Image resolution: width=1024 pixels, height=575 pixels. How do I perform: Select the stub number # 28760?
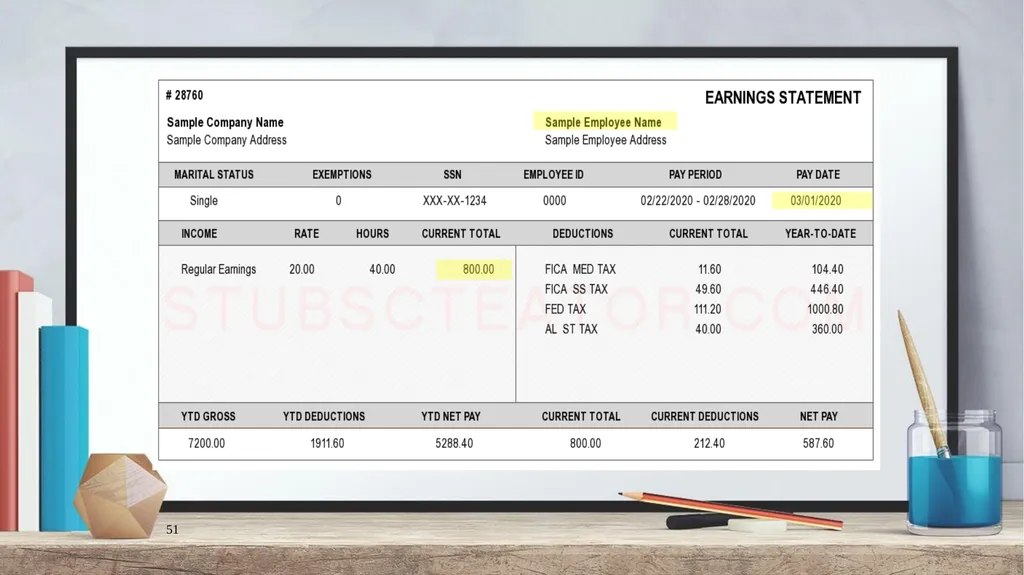click(x=184, y=95)
